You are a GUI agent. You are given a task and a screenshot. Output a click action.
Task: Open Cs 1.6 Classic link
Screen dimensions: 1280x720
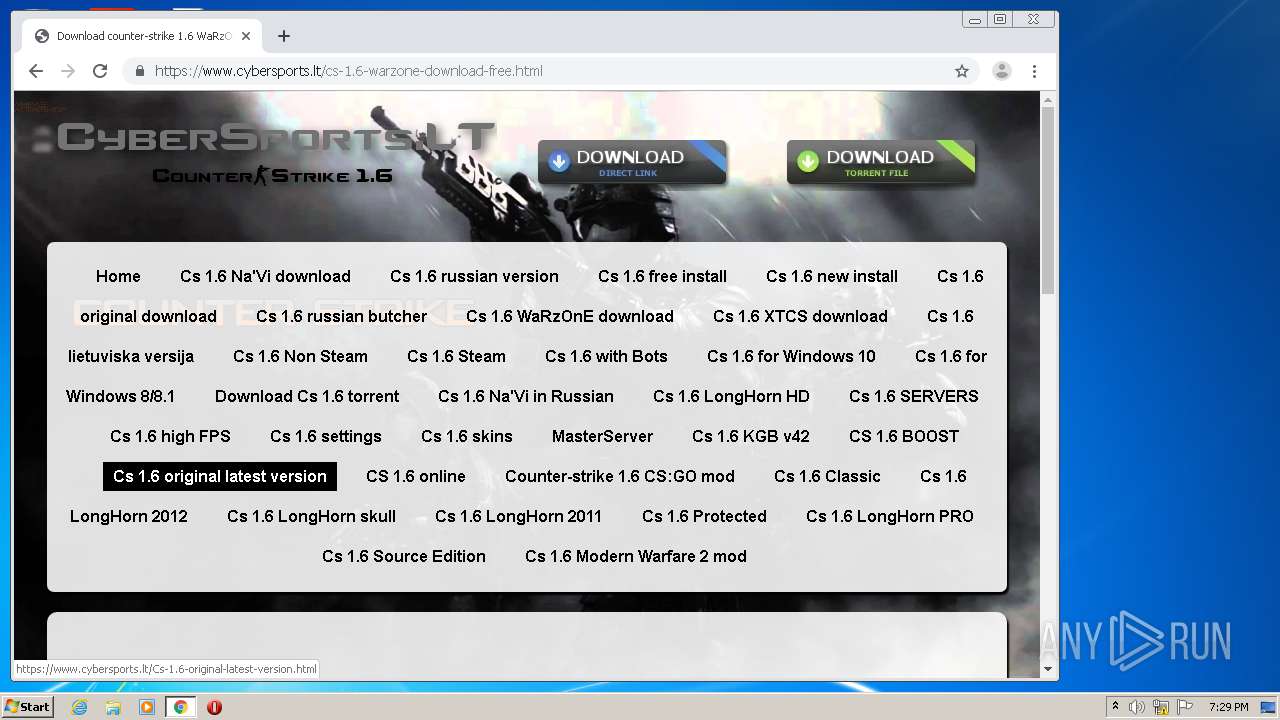tap(827, 476)
